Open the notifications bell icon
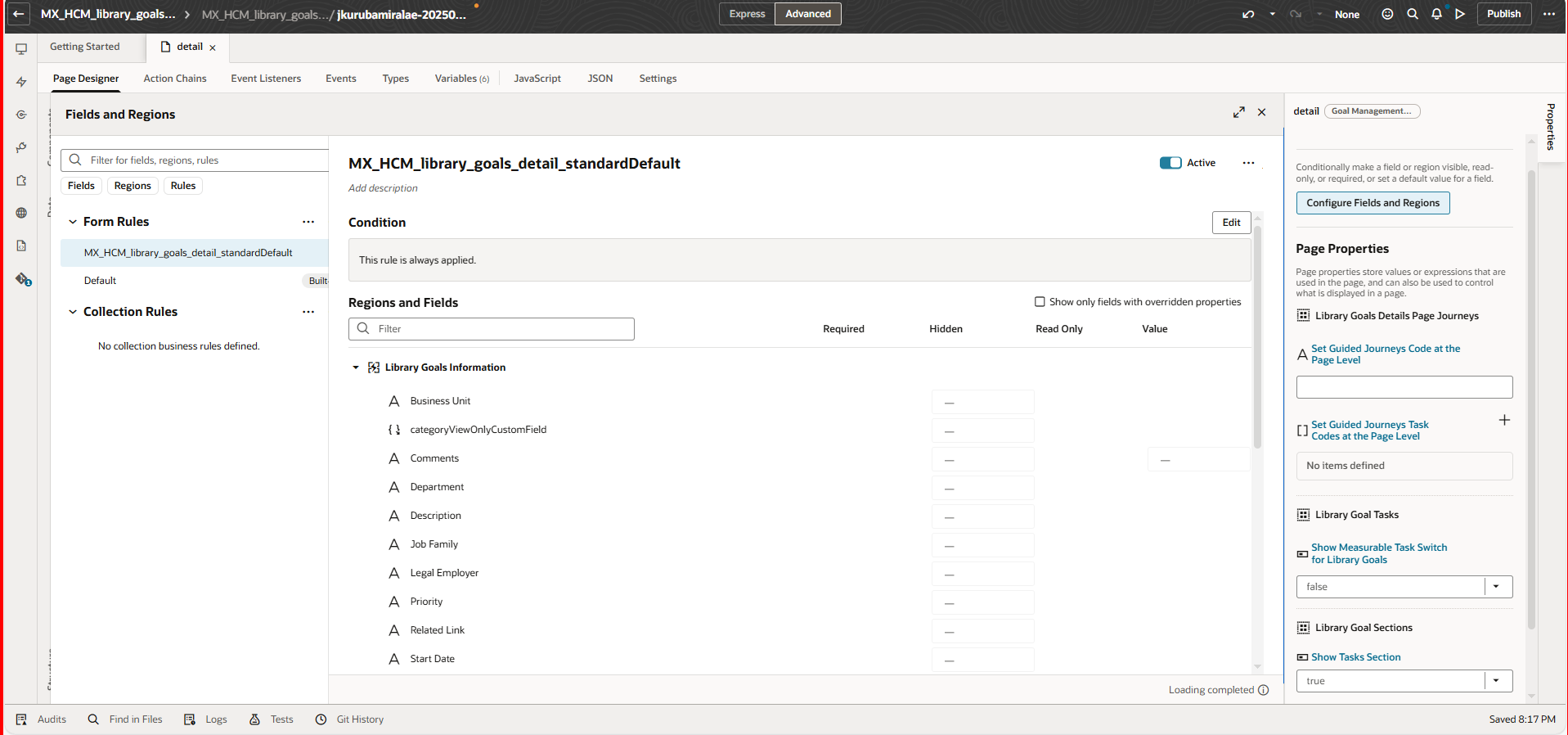 pos(1436,14)
